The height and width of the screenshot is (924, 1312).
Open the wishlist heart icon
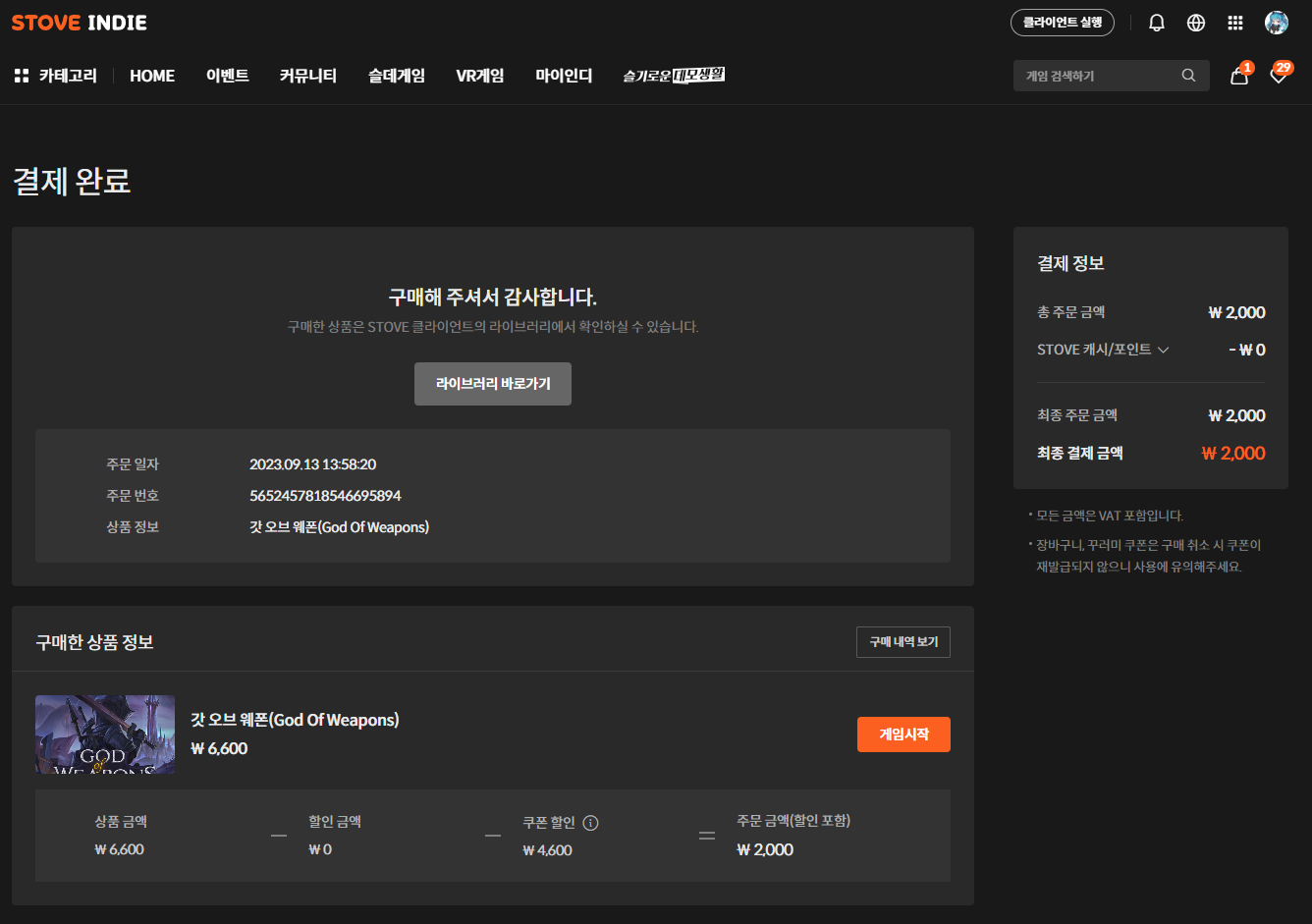pyautogui.click(x=1279, y=76)
